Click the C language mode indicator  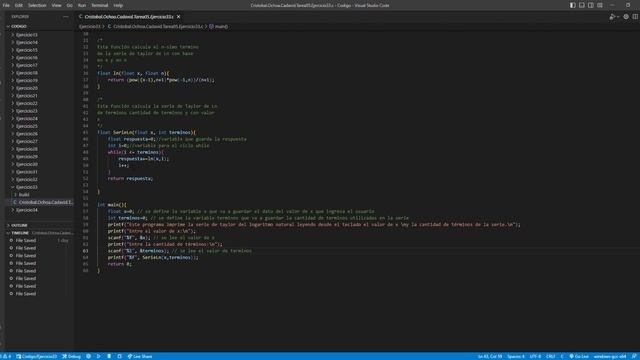coord(562,356)
